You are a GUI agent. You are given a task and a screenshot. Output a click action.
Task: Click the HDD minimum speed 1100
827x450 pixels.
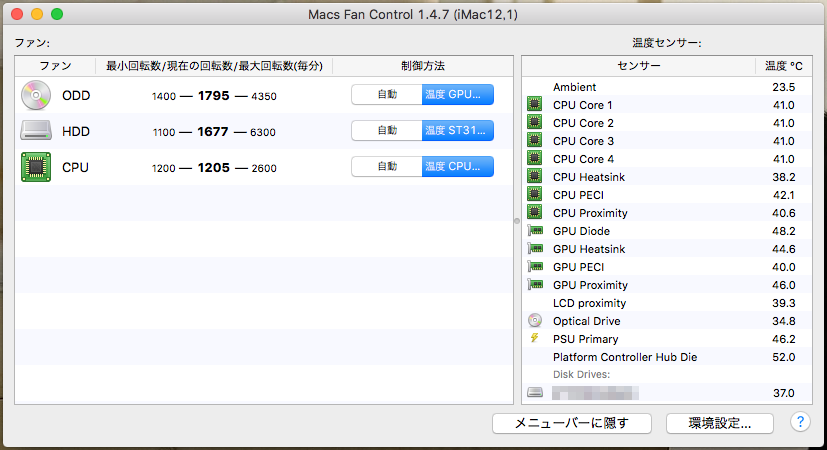point(164,132)
